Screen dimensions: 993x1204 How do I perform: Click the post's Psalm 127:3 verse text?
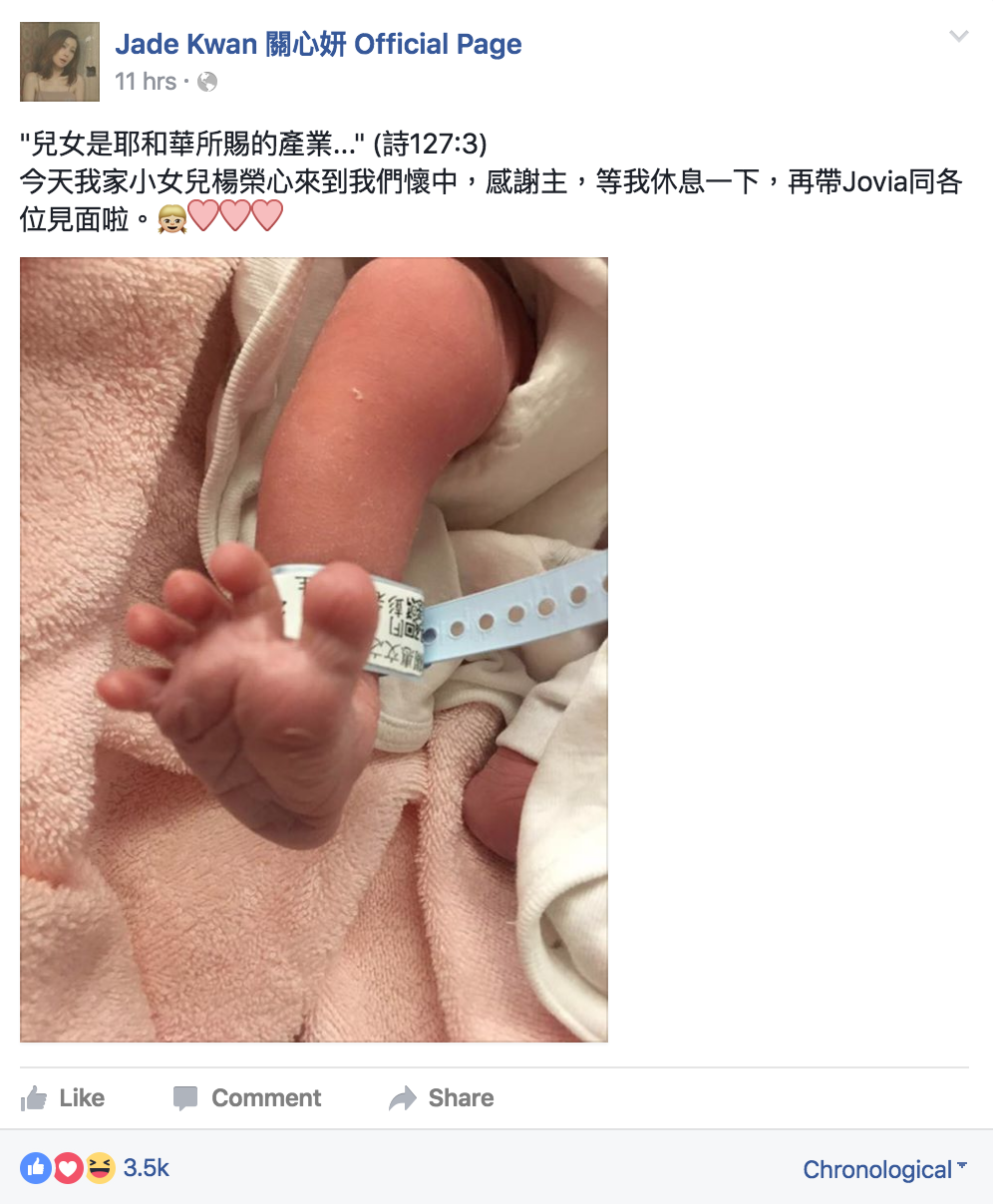[x=254, y=145]
